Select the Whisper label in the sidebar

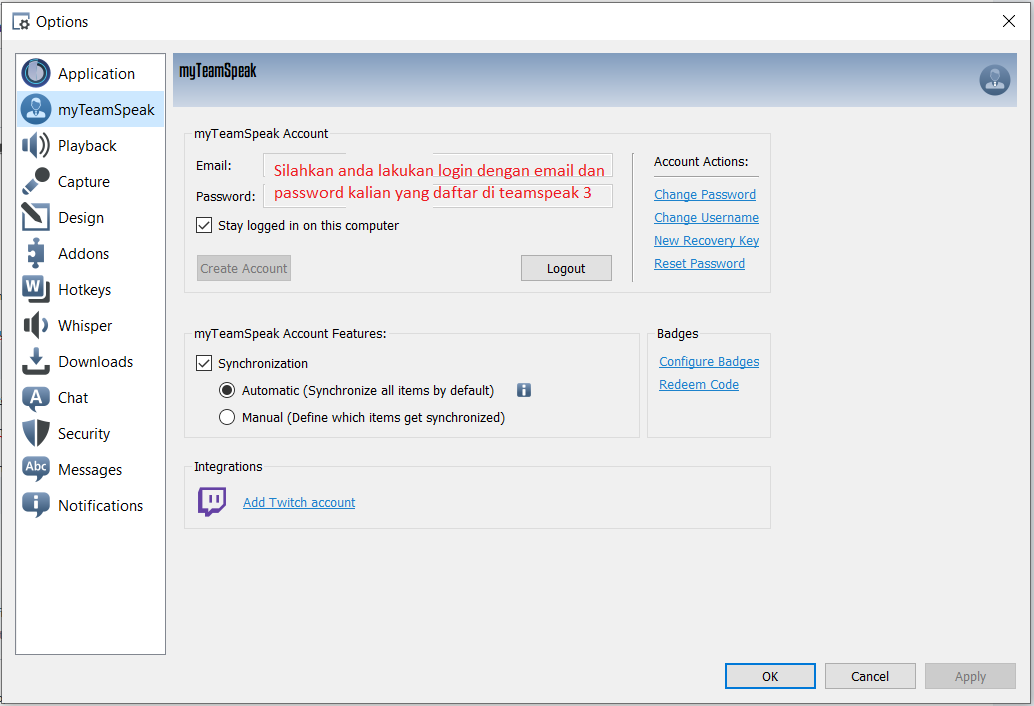84,326
